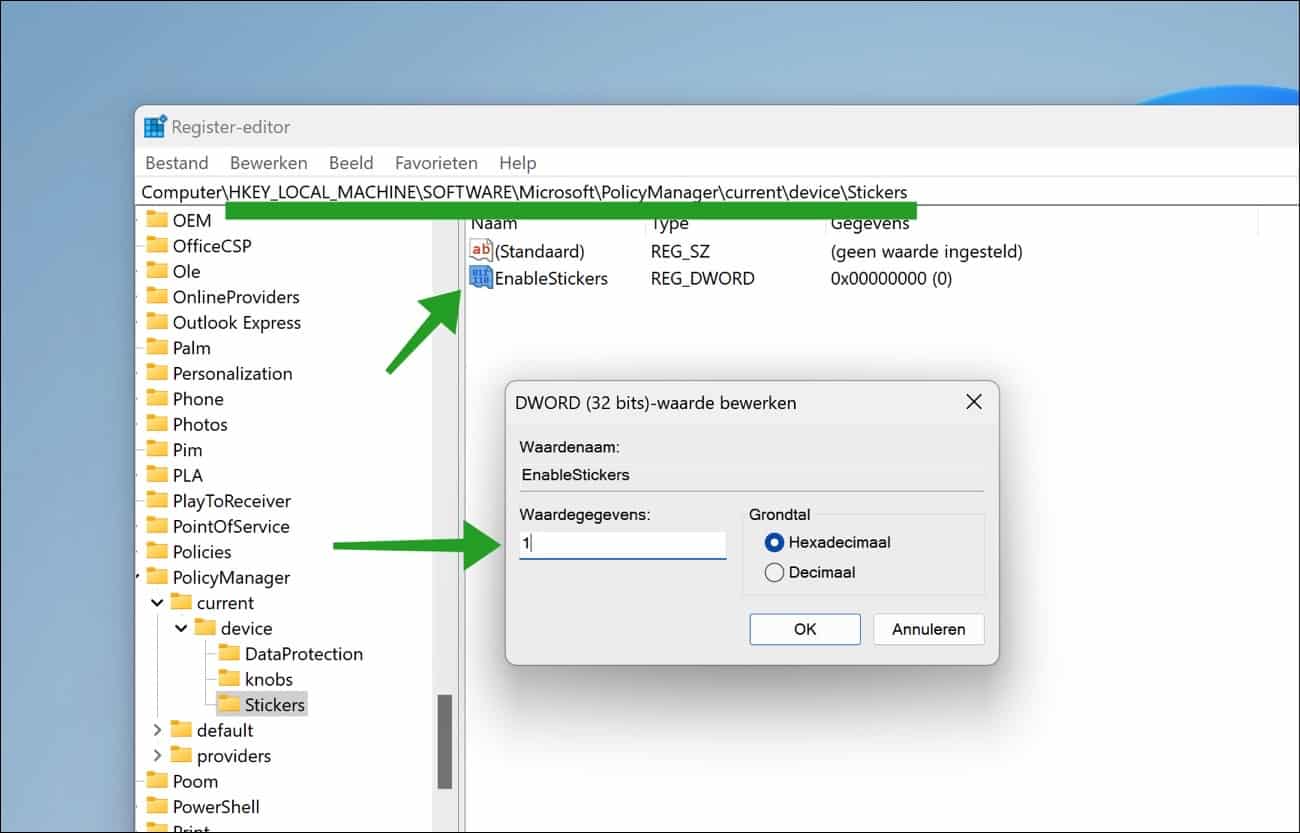1300x833 pixels.
Task: Click the Waardegegevens input field
Action: [622, 544]
